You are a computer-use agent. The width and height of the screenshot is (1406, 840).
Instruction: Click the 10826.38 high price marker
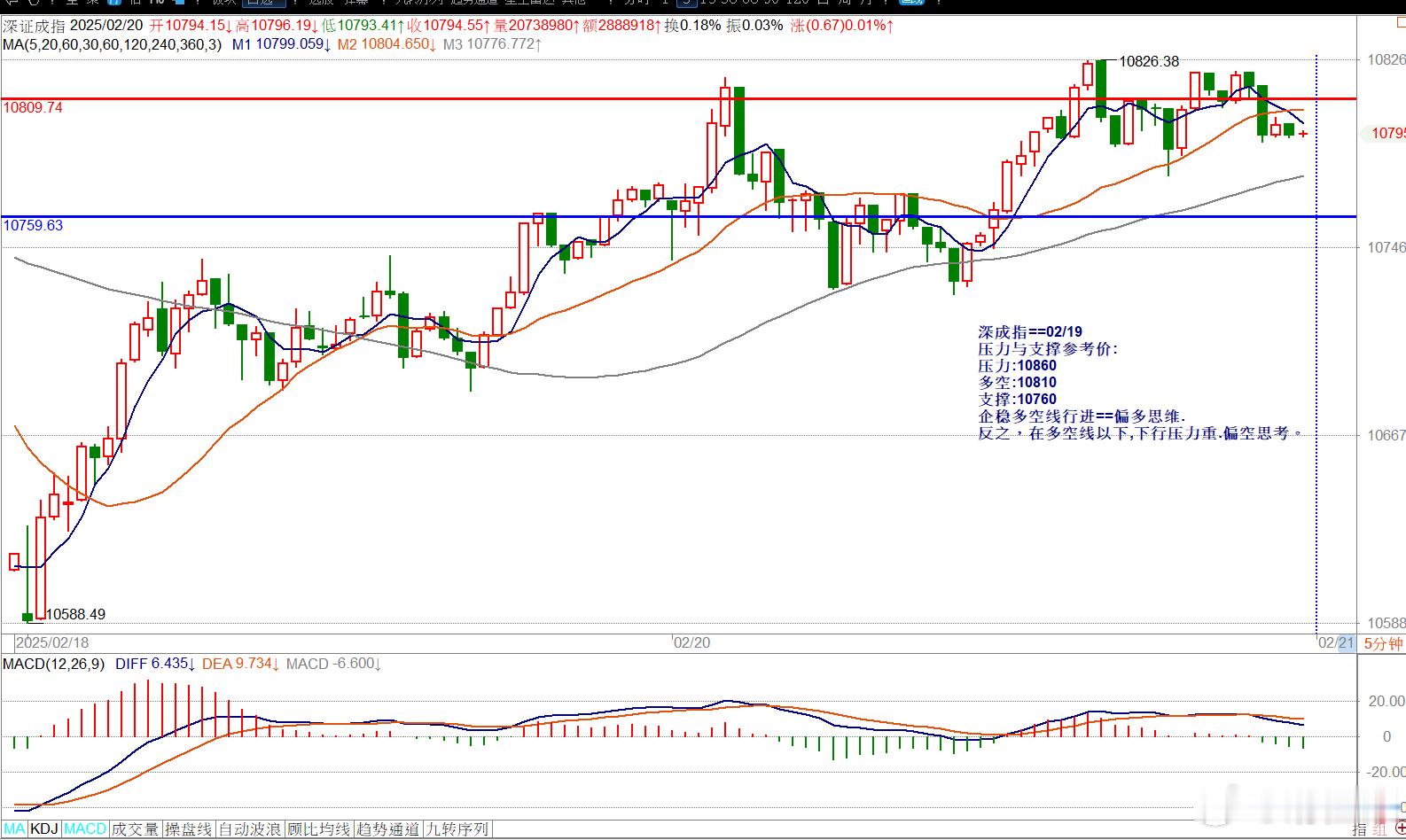[x=1149, y=61]
